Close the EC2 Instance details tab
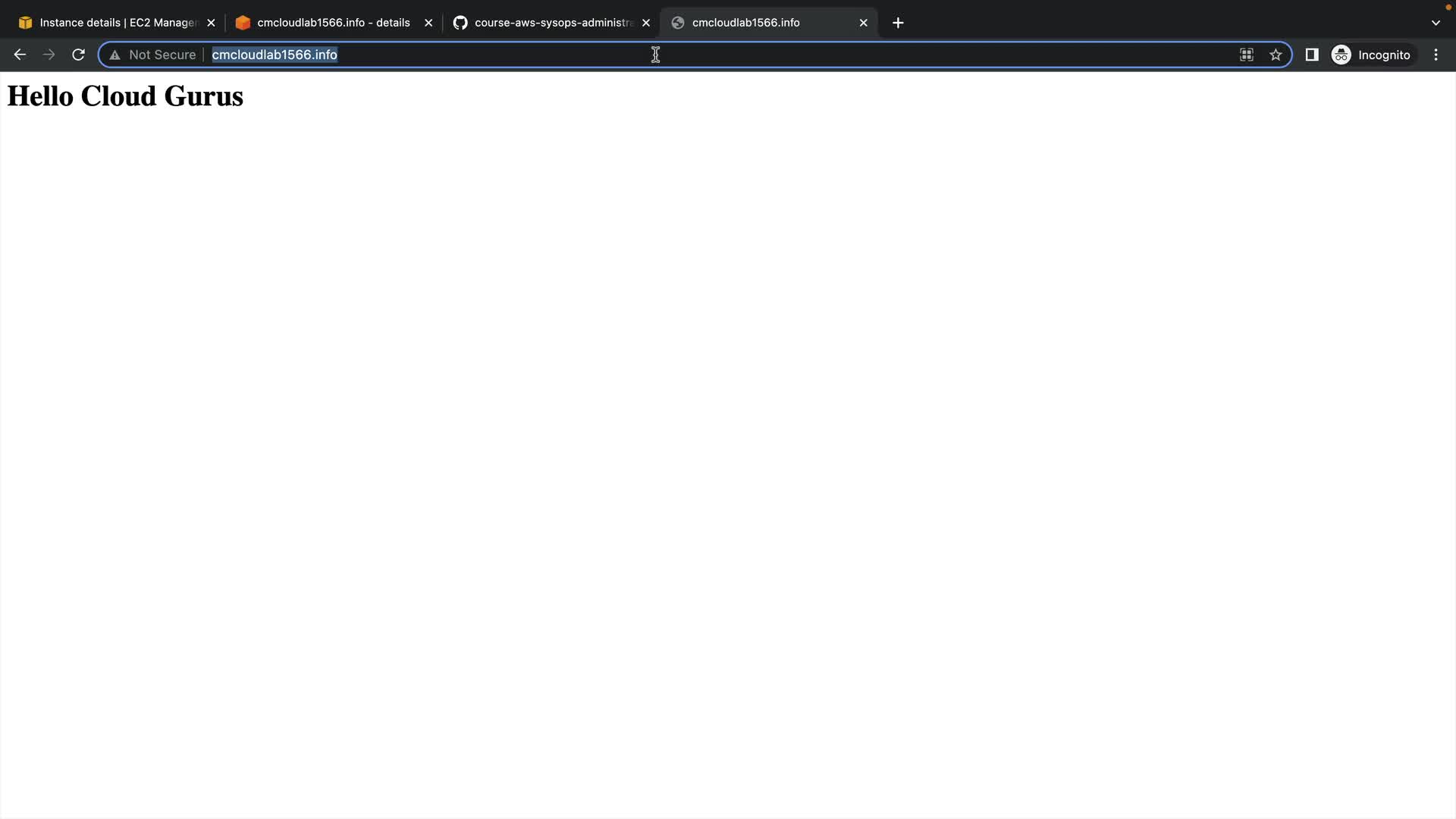This screenshot has height=819, width=1456. [211, 23]
